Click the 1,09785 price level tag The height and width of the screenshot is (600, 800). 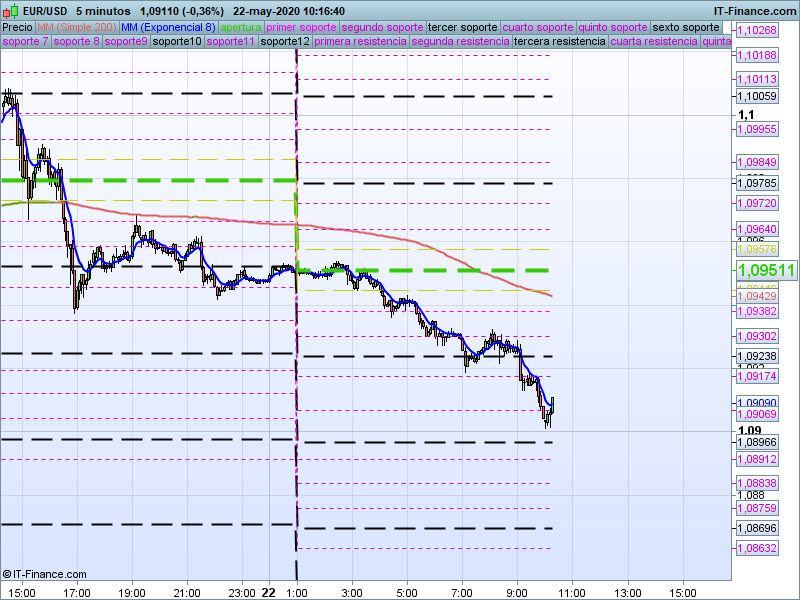pos(756,183)
